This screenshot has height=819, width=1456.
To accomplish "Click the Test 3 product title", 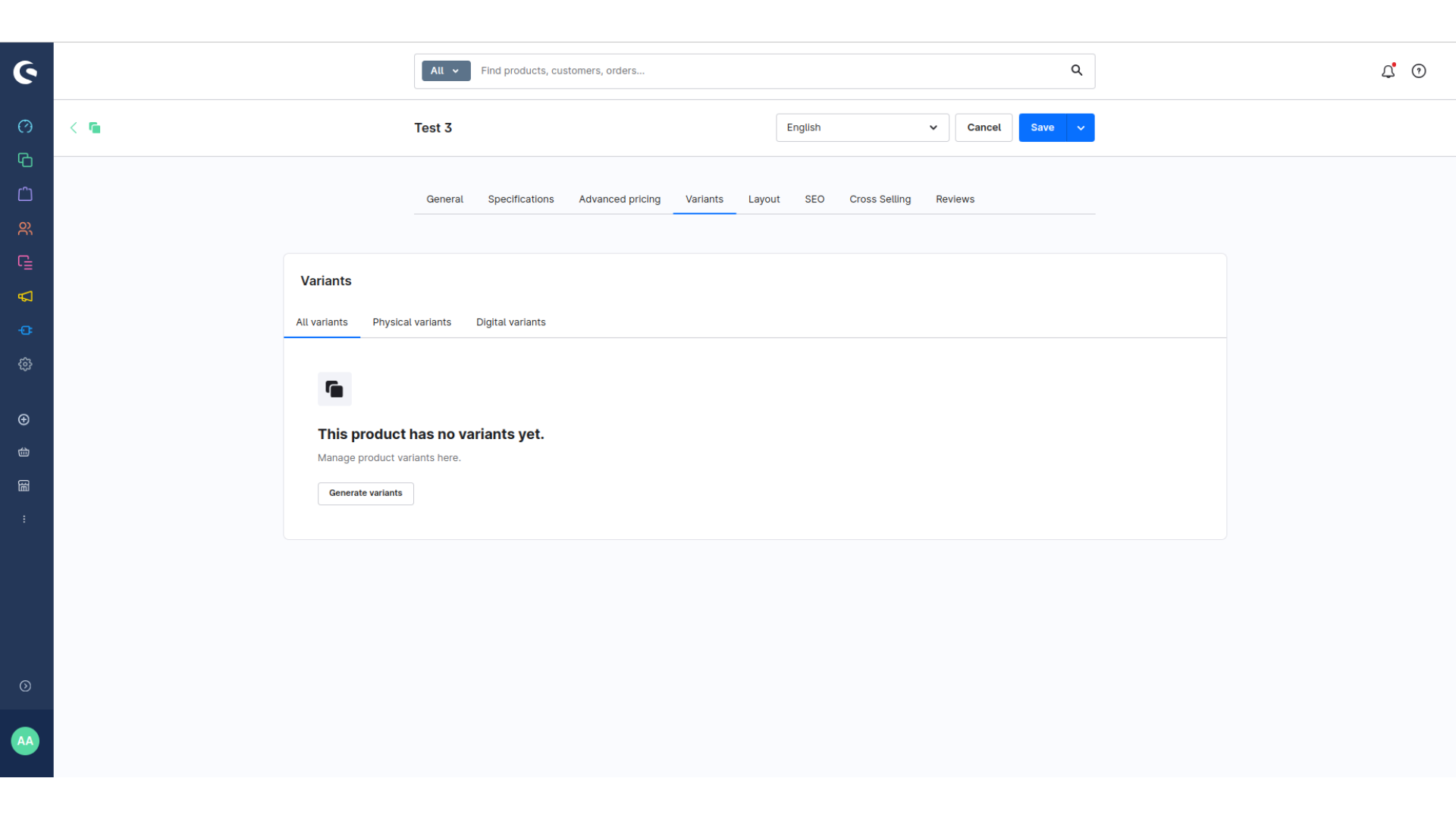I will [x=433, y=127].
